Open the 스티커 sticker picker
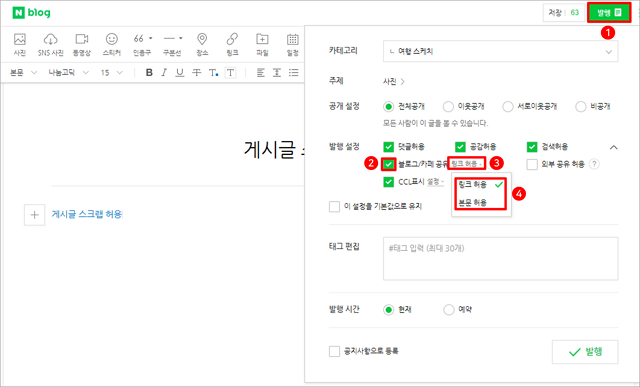Viewport: 640px width, 387px height. click(111, 44)
